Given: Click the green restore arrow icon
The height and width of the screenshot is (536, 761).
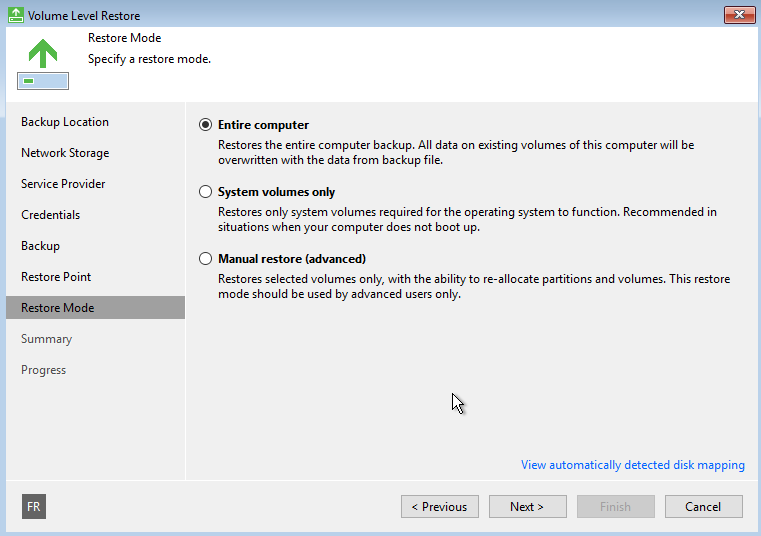Looking at the screenshot, I should [x=43, y=64].
